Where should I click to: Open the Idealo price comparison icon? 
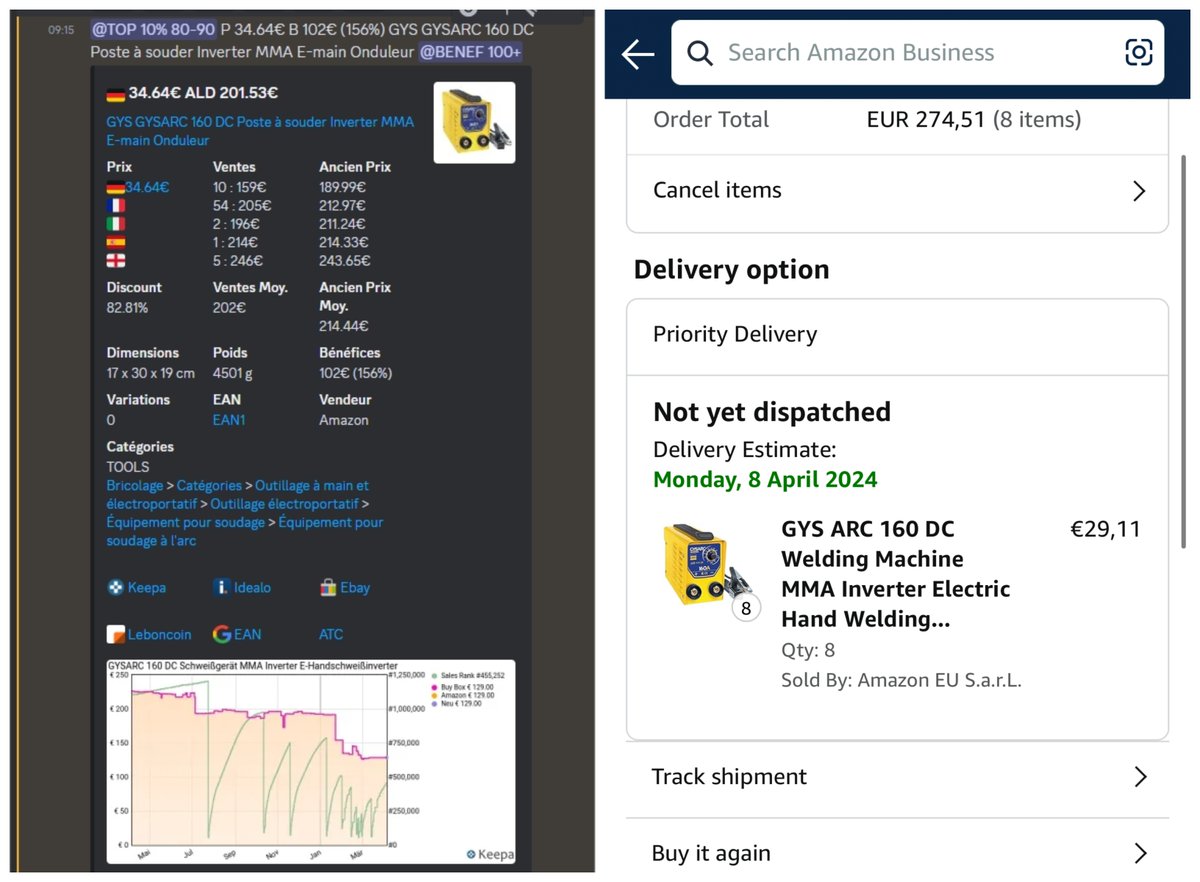pos(221,588)
